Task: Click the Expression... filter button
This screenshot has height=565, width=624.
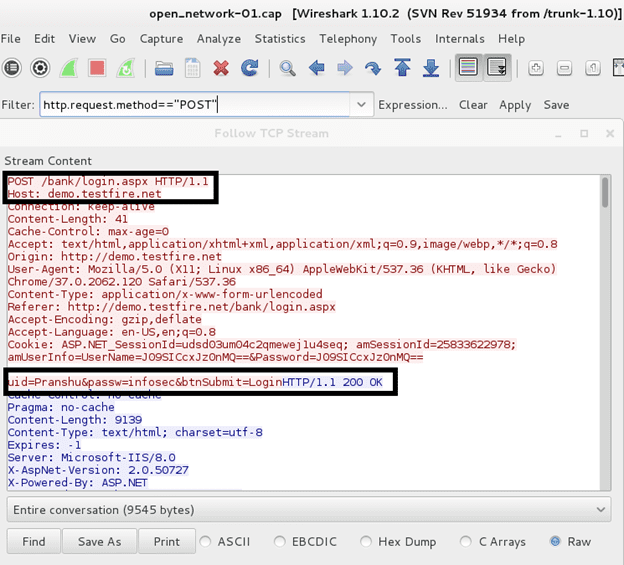Action: (x=413, y=105)
